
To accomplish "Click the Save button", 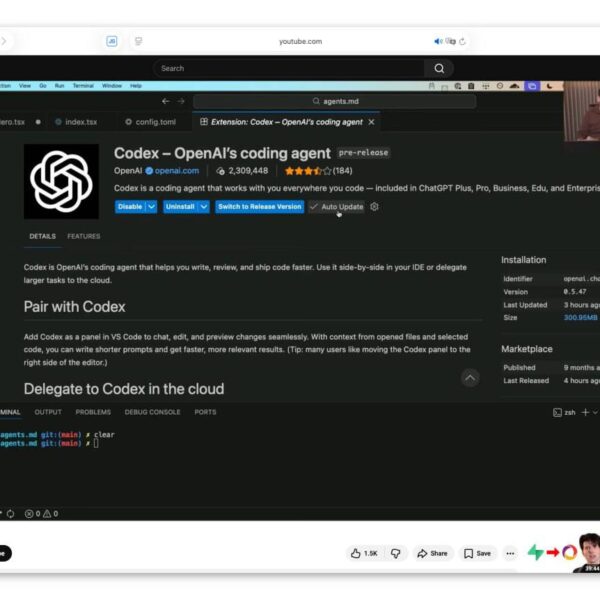I will pos(478,553).
